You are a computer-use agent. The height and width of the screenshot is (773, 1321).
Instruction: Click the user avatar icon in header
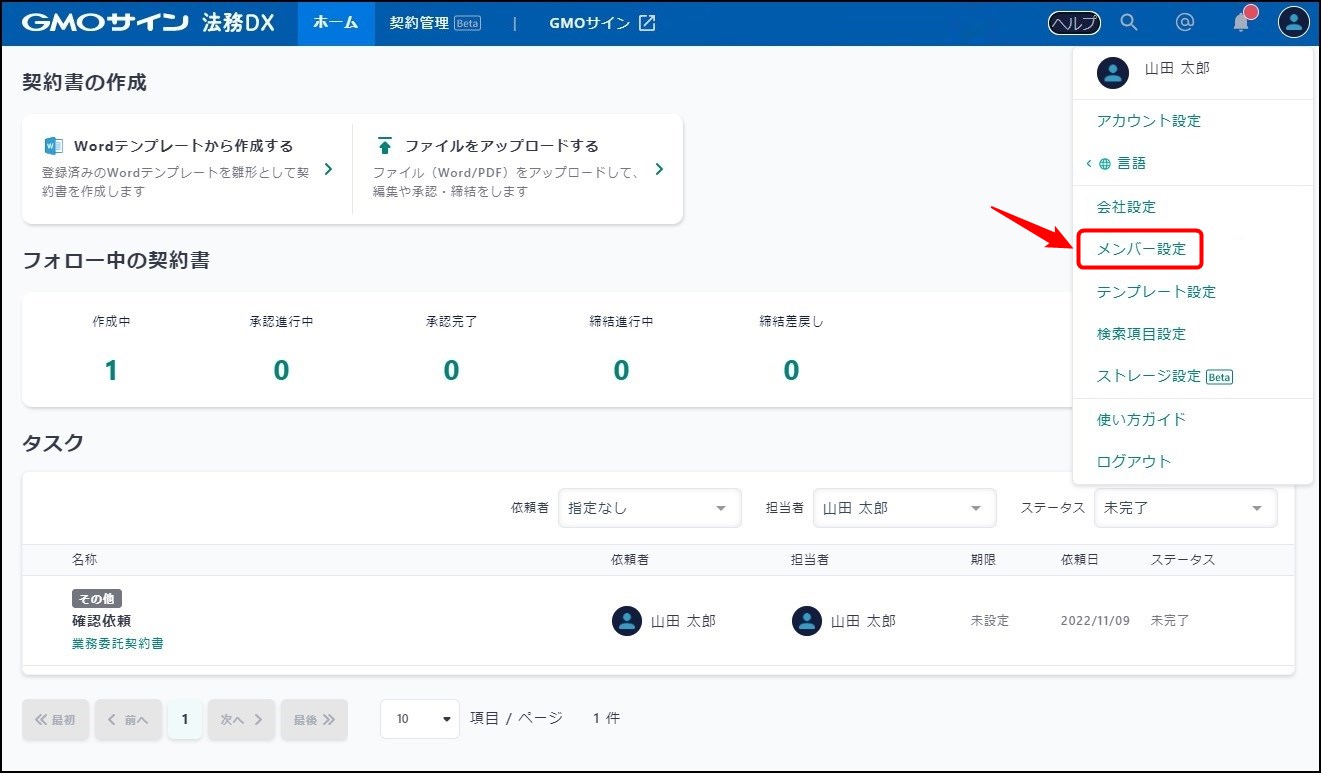coord(1293,23)
